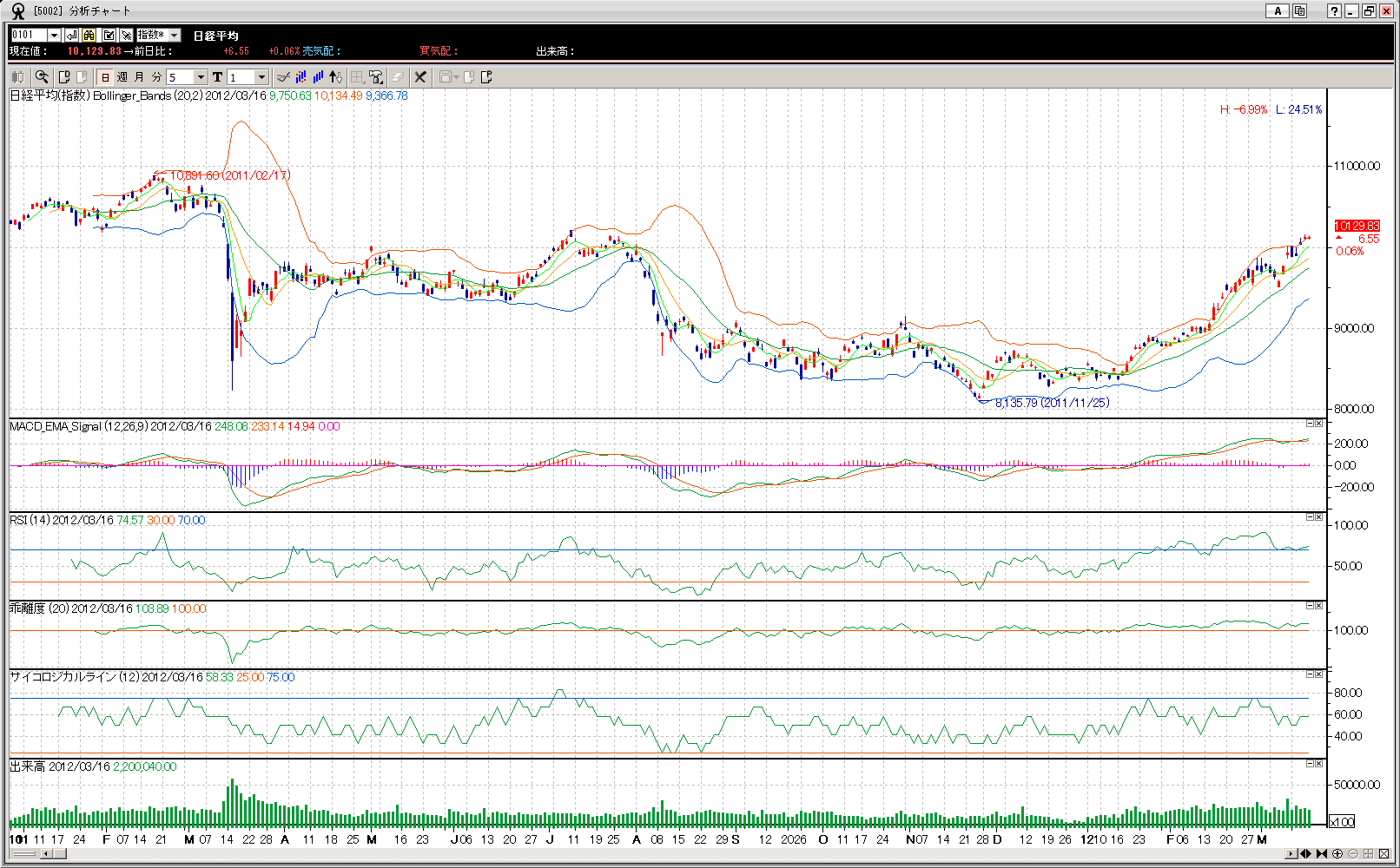The width and height of the screenshot is (1400, 868).
Task: Click the up-down arrows toolbar icon
Action: [x=335, y=77]
